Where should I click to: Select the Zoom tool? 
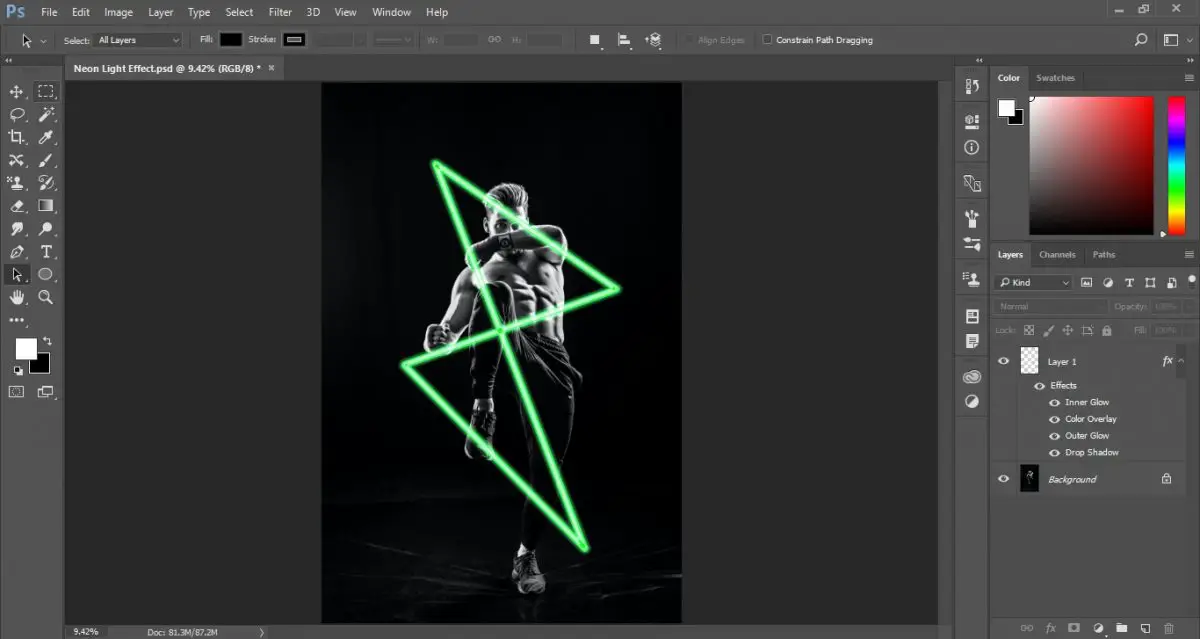coord(46,297)
